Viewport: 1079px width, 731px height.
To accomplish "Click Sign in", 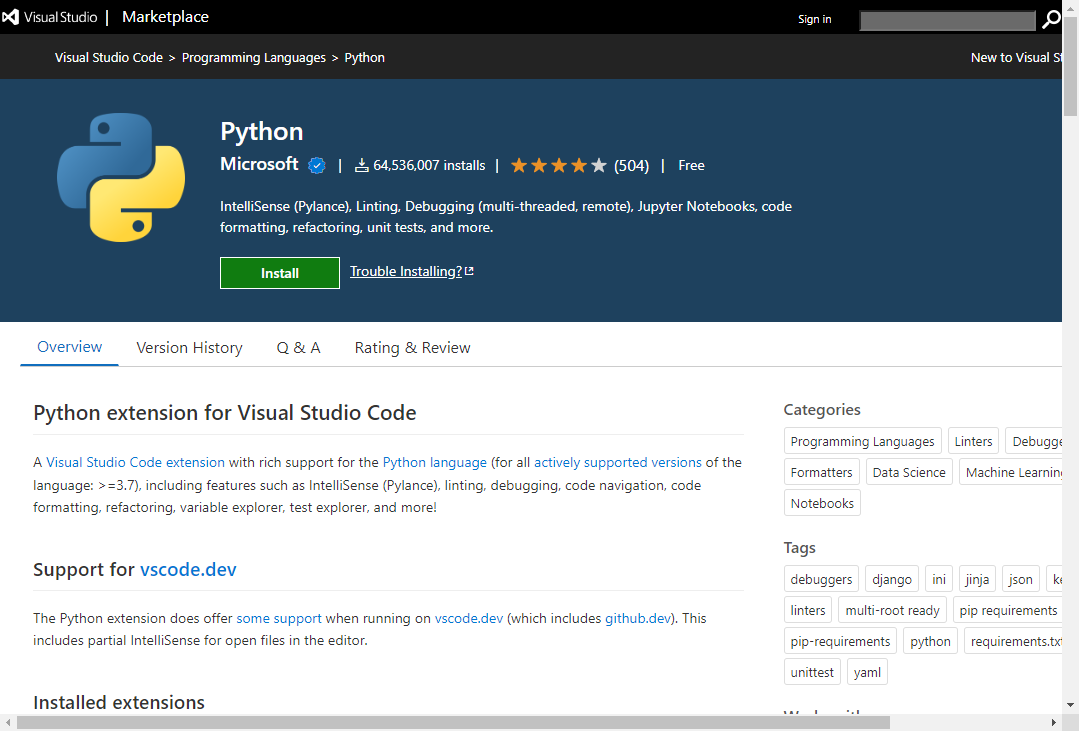I will coord(815,19).
